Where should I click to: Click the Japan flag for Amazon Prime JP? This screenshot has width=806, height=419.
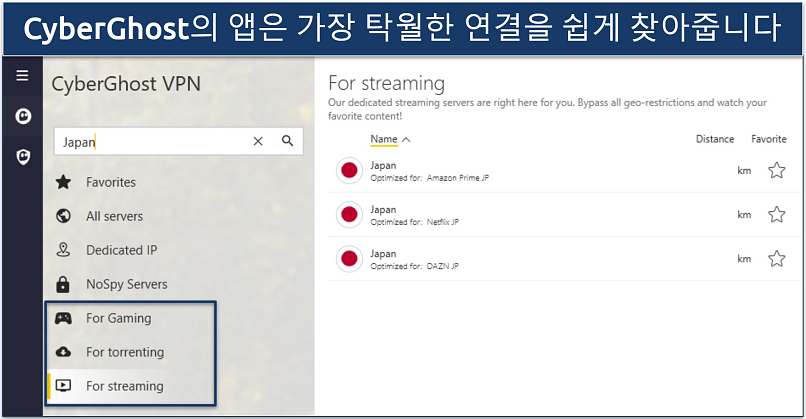(x=349, y=171)
